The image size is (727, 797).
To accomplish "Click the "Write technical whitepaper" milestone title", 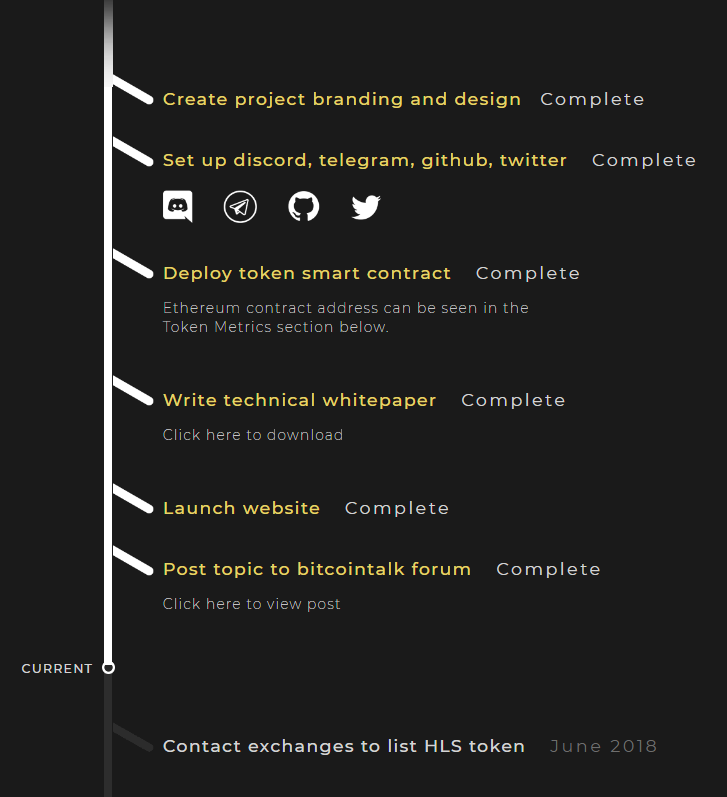I will 300,400.
